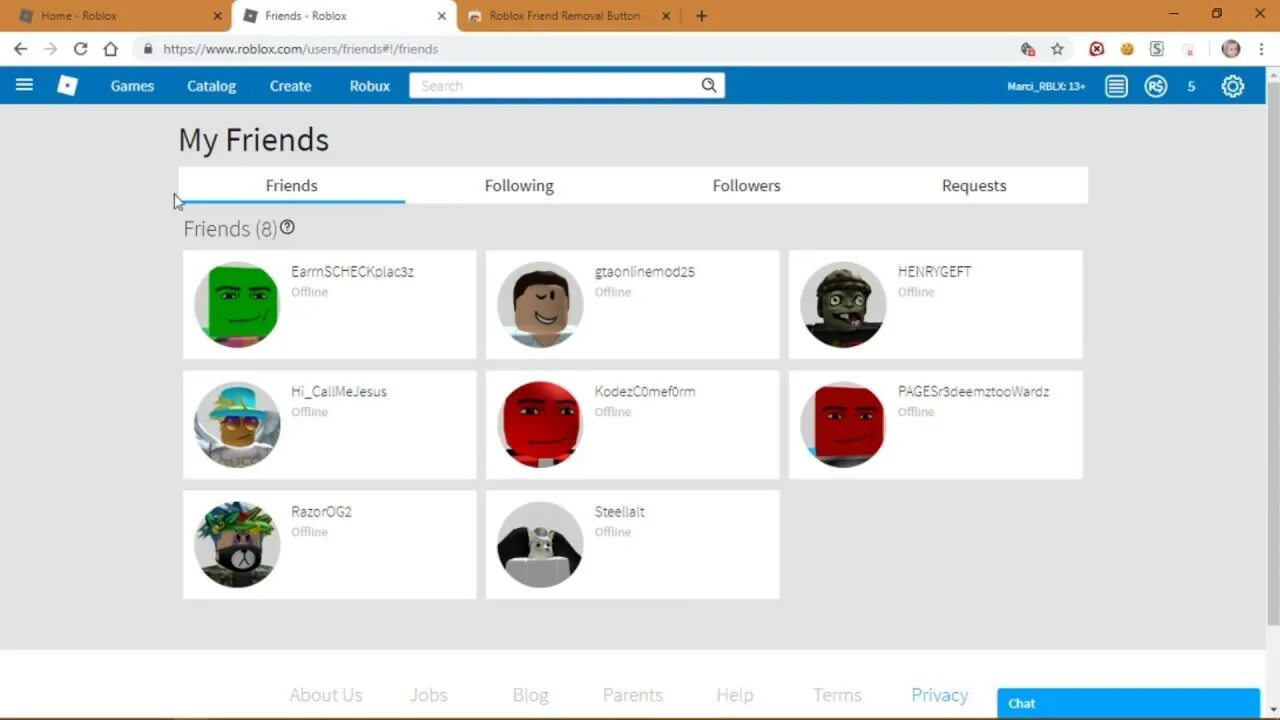
Task: Click the browser address bar URL
Action: point(300,48)
